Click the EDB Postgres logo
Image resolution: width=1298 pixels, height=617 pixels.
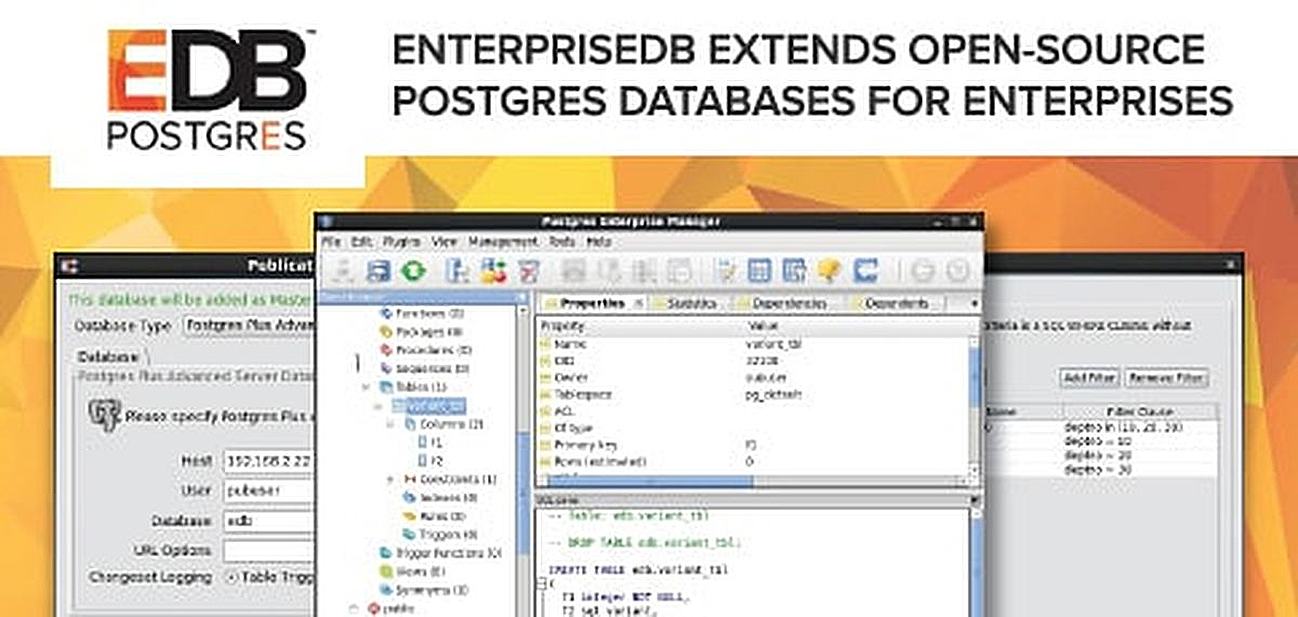[x=207, y=88]
